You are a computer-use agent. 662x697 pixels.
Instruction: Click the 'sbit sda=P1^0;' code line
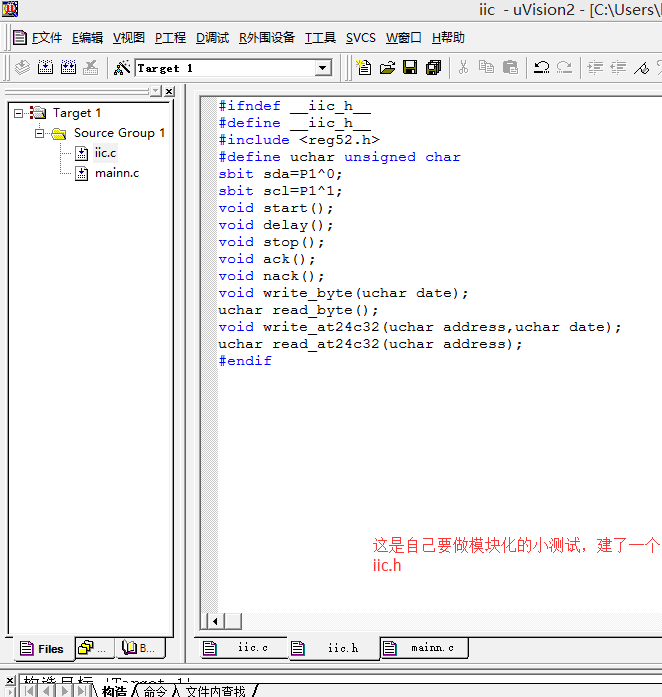280,174
